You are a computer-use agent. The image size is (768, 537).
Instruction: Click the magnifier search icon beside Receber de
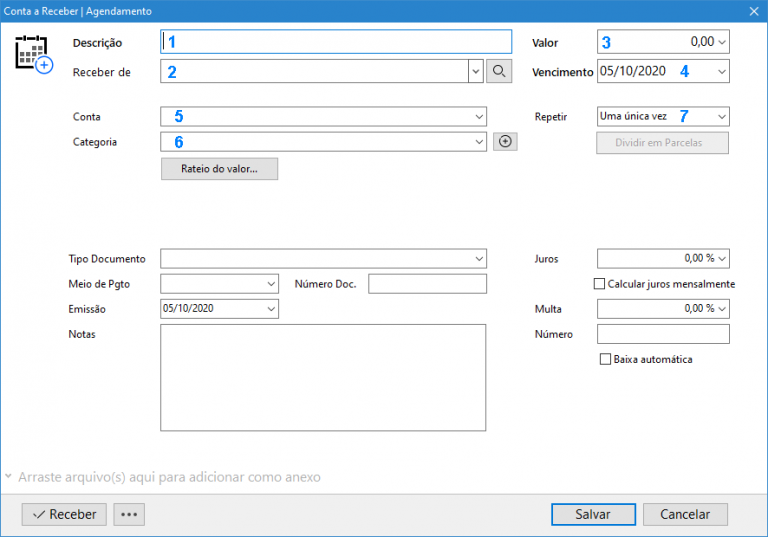point(499,71)
